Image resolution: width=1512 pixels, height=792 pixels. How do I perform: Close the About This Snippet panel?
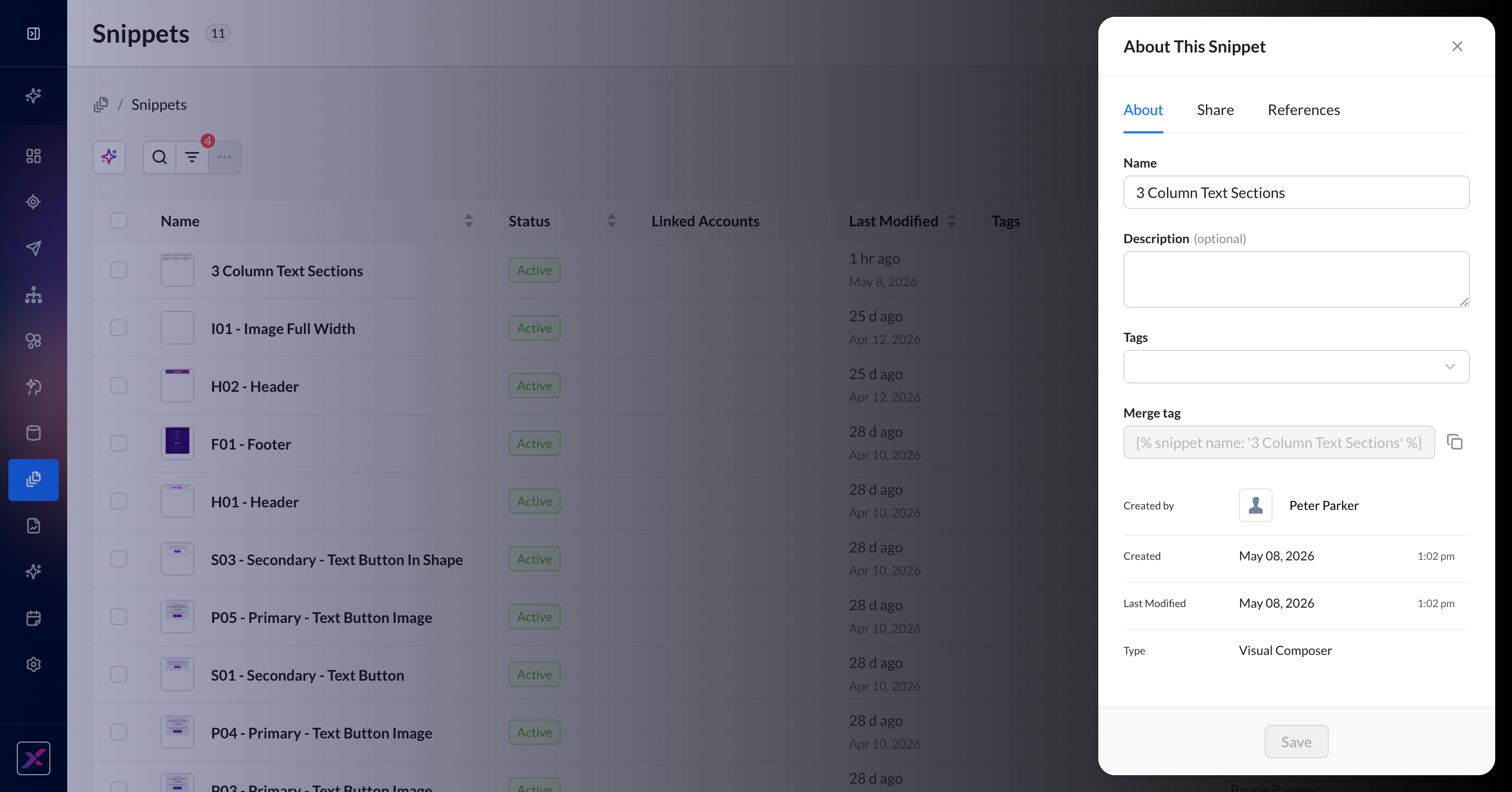(x=1457, y=46)
